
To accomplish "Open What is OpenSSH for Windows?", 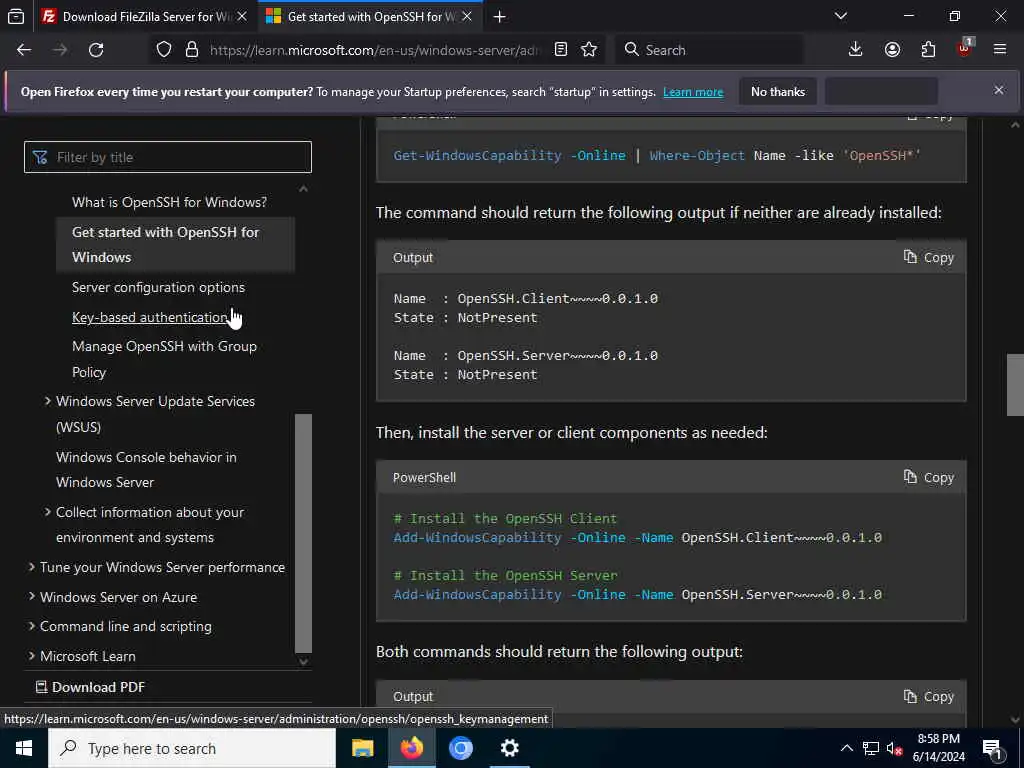I will 169,202.
